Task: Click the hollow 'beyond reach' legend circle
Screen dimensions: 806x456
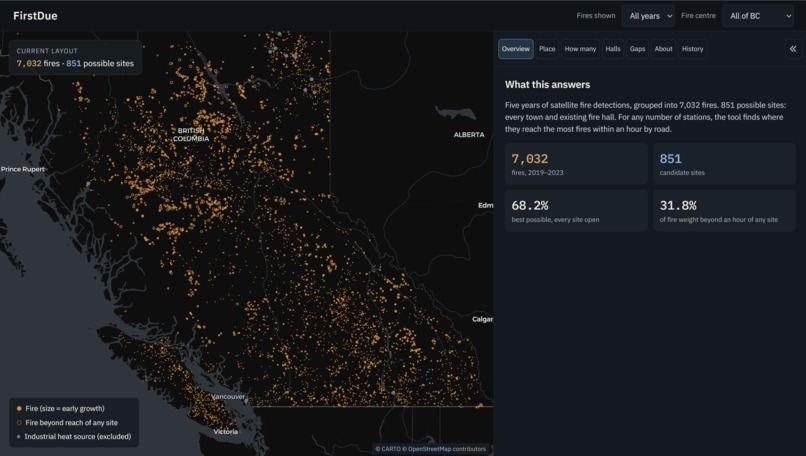Action: (x=19, y=423)
